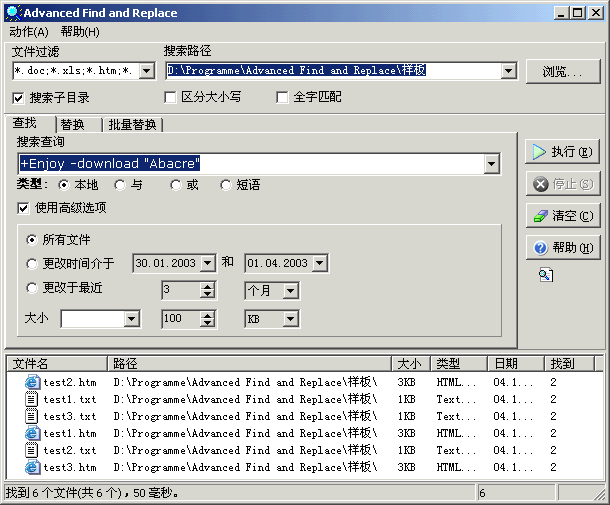Click the 帮助(H) help button on the right

coord(563,247)
